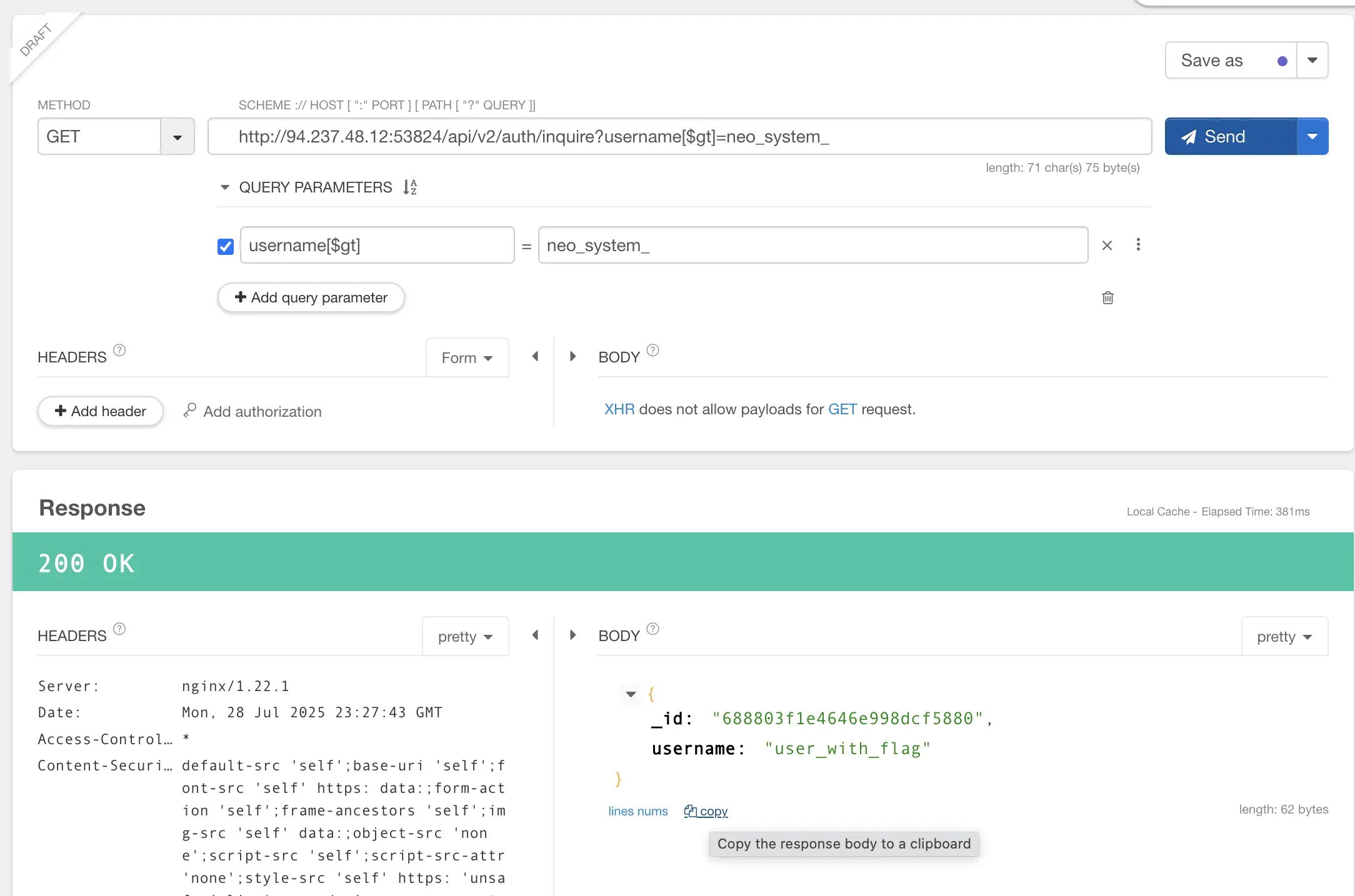Collapse response body pane right arrow
Image resolution: width=1355 pixels, height=896 pixels.
(x=572, y=635)
